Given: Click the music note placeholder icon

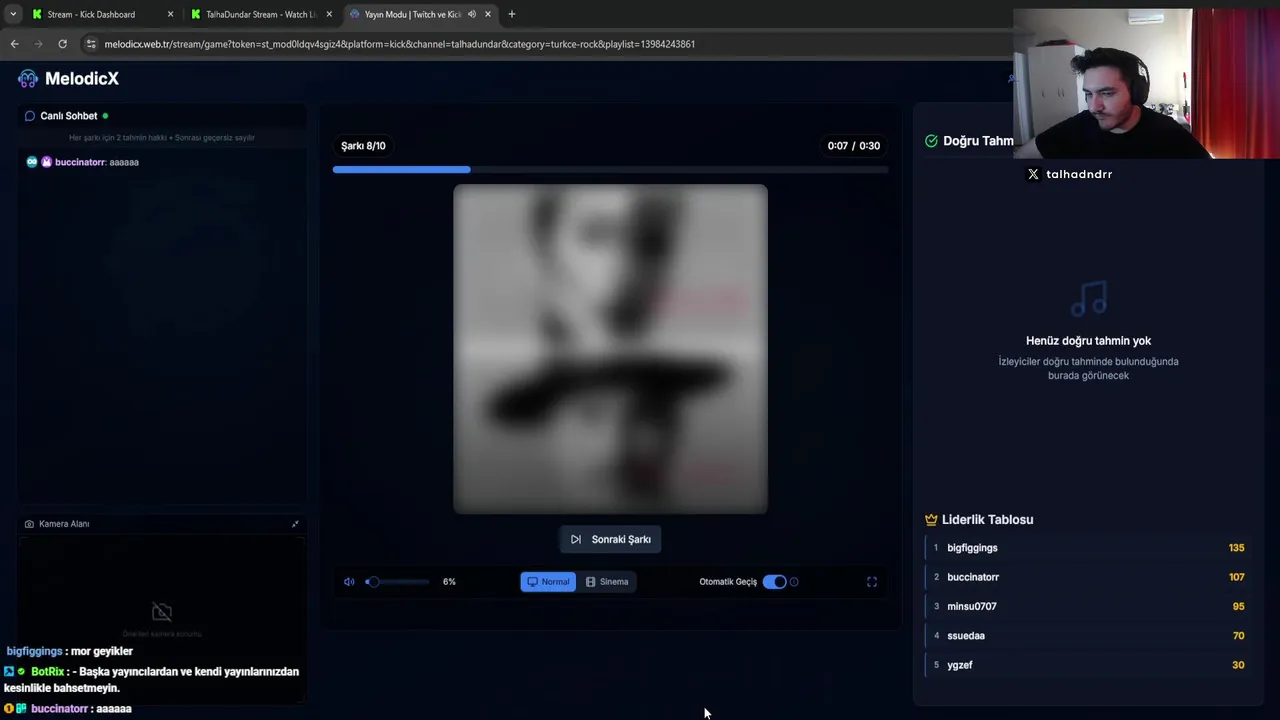Looking at the screenshot, I should click(1088, 298).
